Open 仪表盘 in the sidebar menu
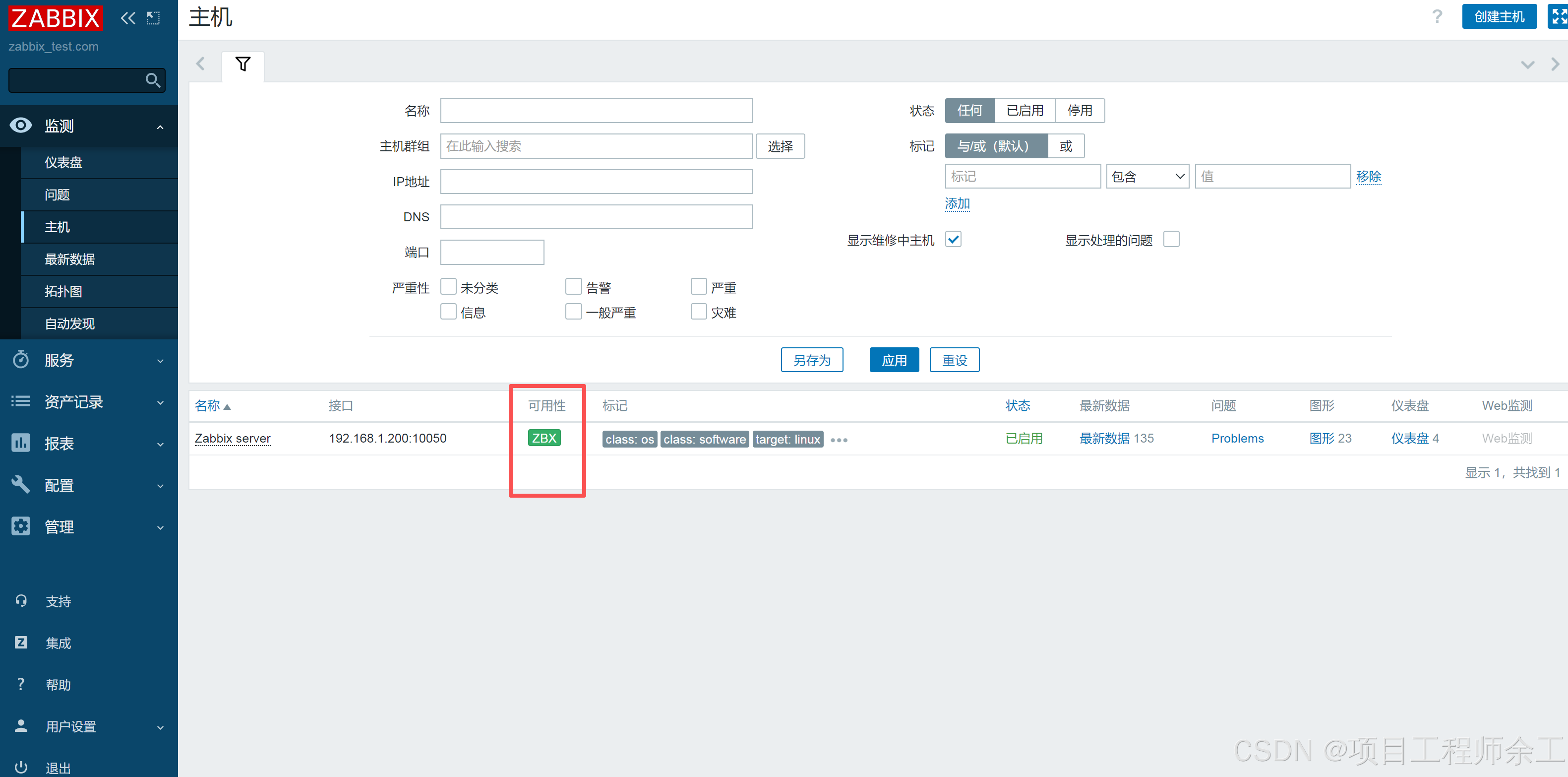Viewport: 1568px width, 777px height. pos(63,163)
